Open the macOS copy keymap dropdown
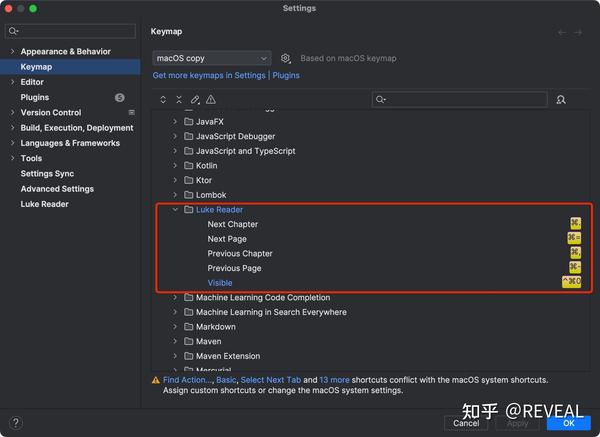Screen dimensions: 600x437 [211, 59]
